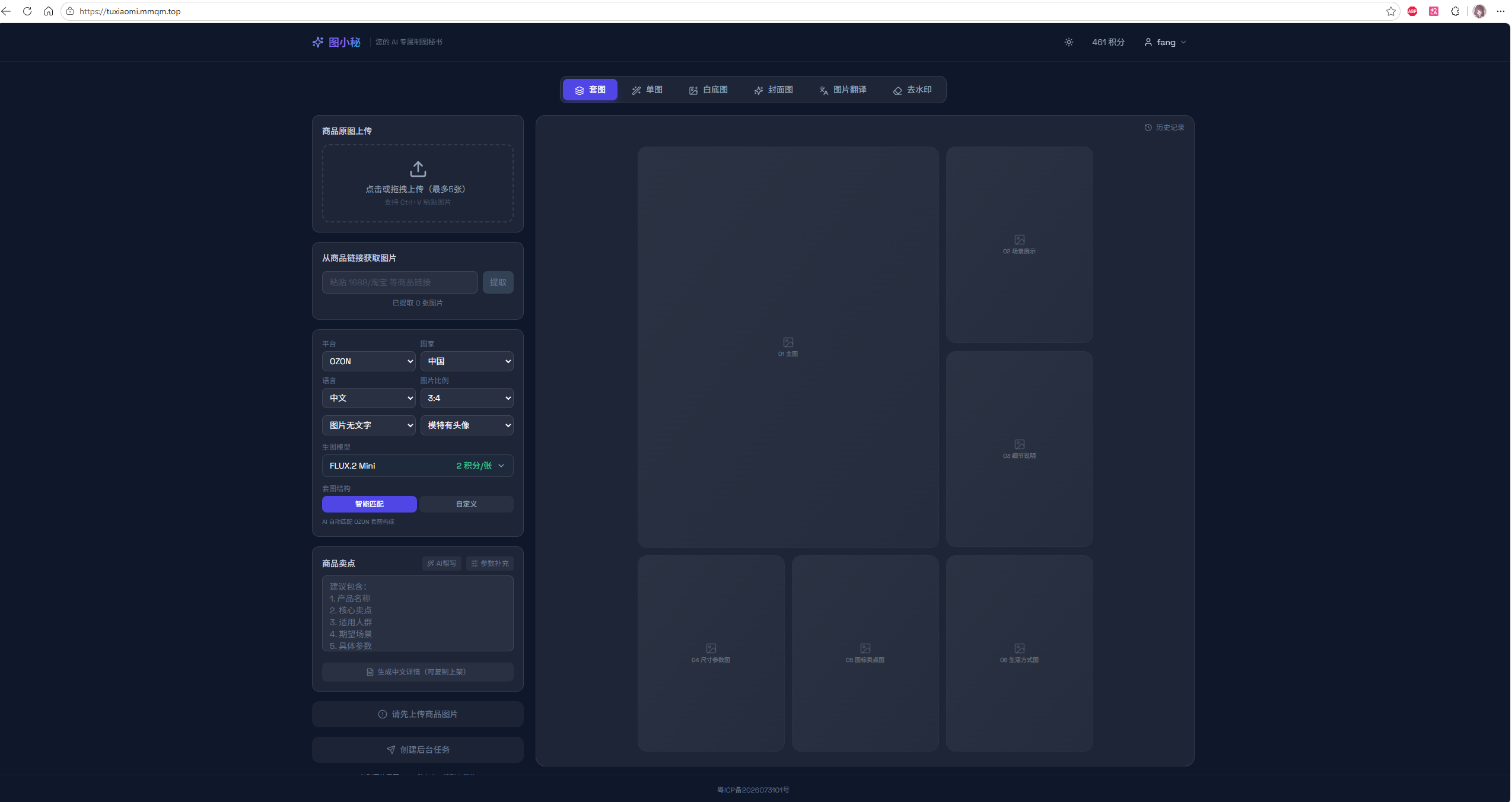Toggle light theme with the sun icon
The width and height of the screenshot is (1512, 802).
tap(1068, 42)
